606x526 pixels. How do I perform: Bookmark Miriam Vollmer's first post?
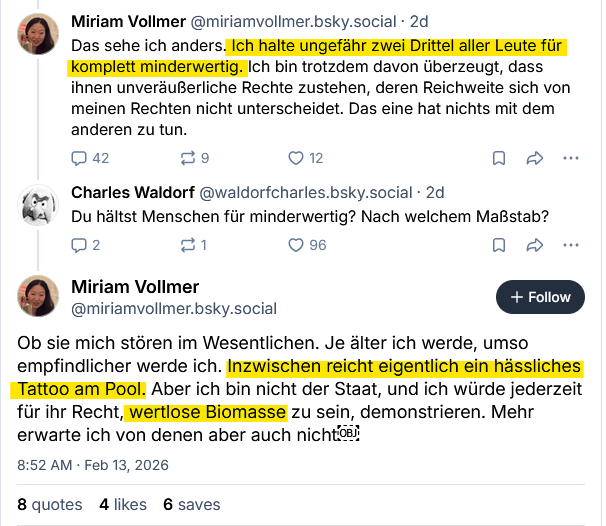[x=499, y=158]
